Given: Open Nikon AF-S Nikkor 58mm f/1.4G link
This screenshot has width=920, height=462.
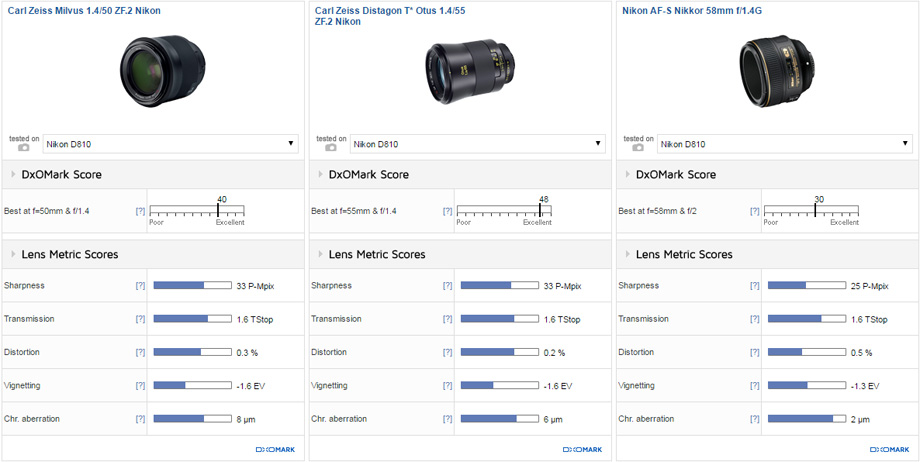Looking at the screenshot, I should (691, 10).
